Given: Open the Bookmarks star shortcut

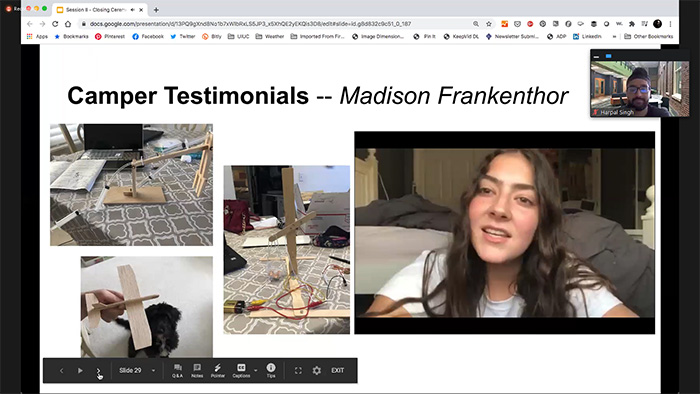Looking at the screenshot, I should point(71,37).
